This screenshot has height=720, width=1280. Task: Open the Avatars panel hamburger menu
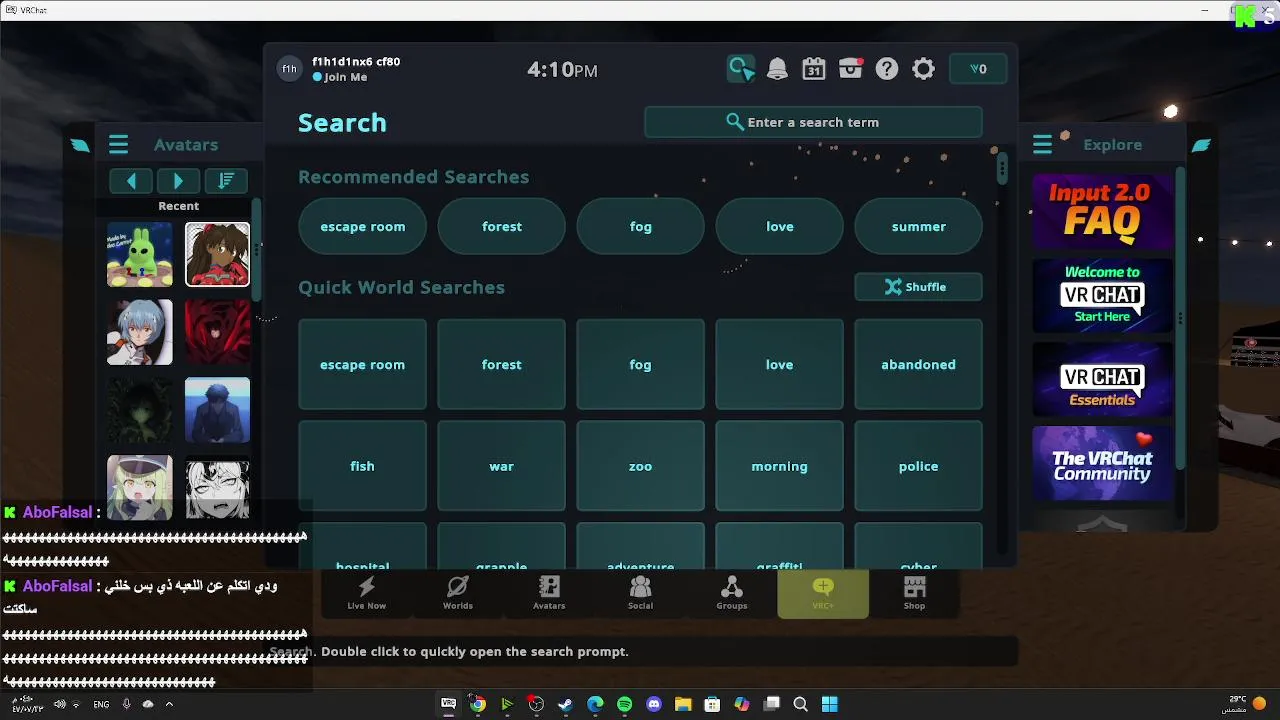click(x=118, y=145)
